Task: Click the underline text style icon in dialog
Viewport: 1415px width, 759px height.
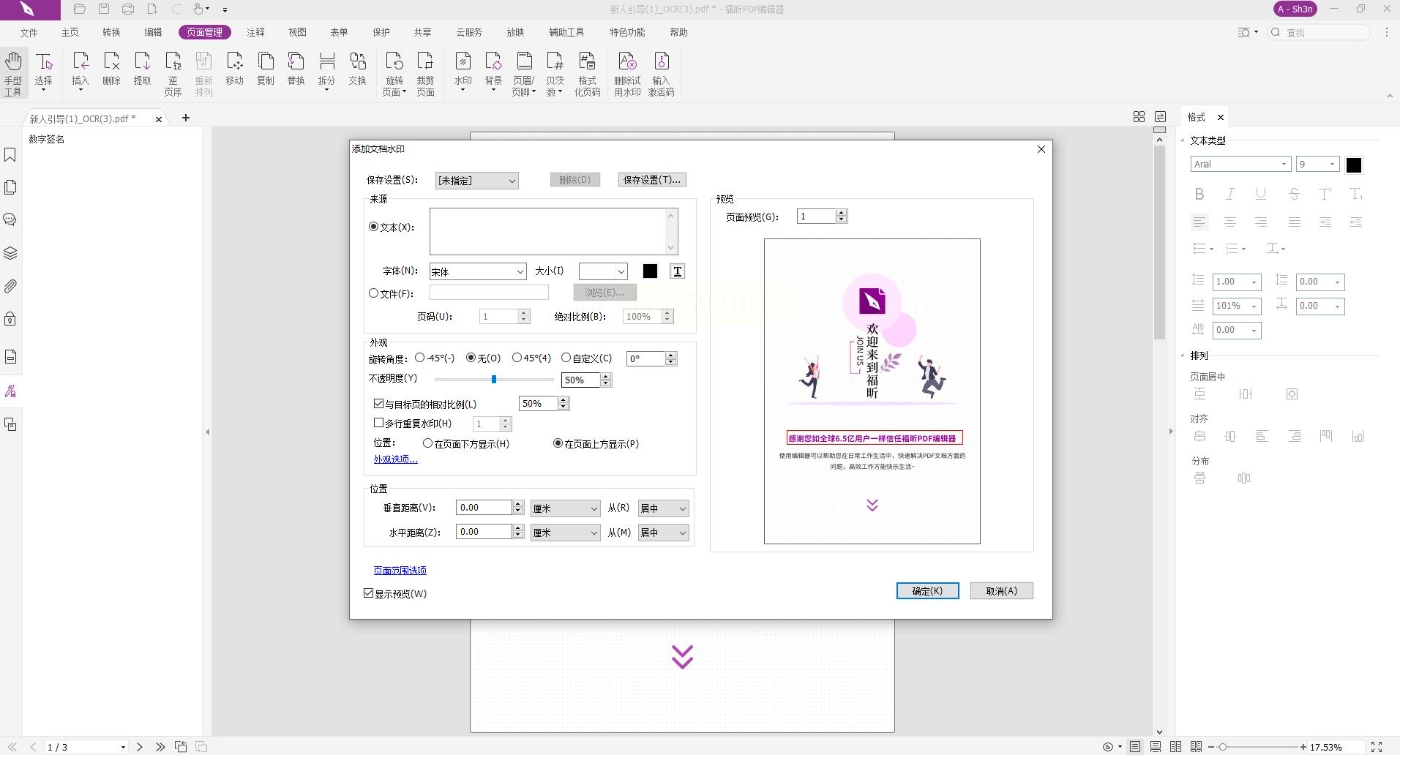Action: coord(677,271)
